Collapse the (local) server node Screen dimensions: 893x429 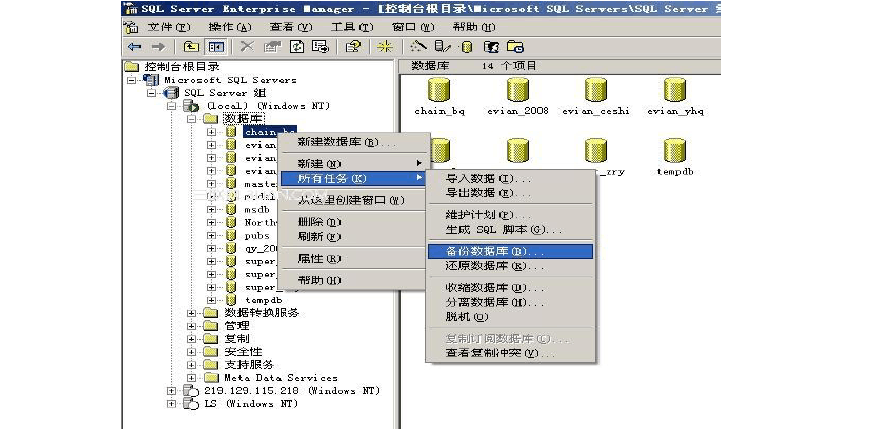click(171, 106)
